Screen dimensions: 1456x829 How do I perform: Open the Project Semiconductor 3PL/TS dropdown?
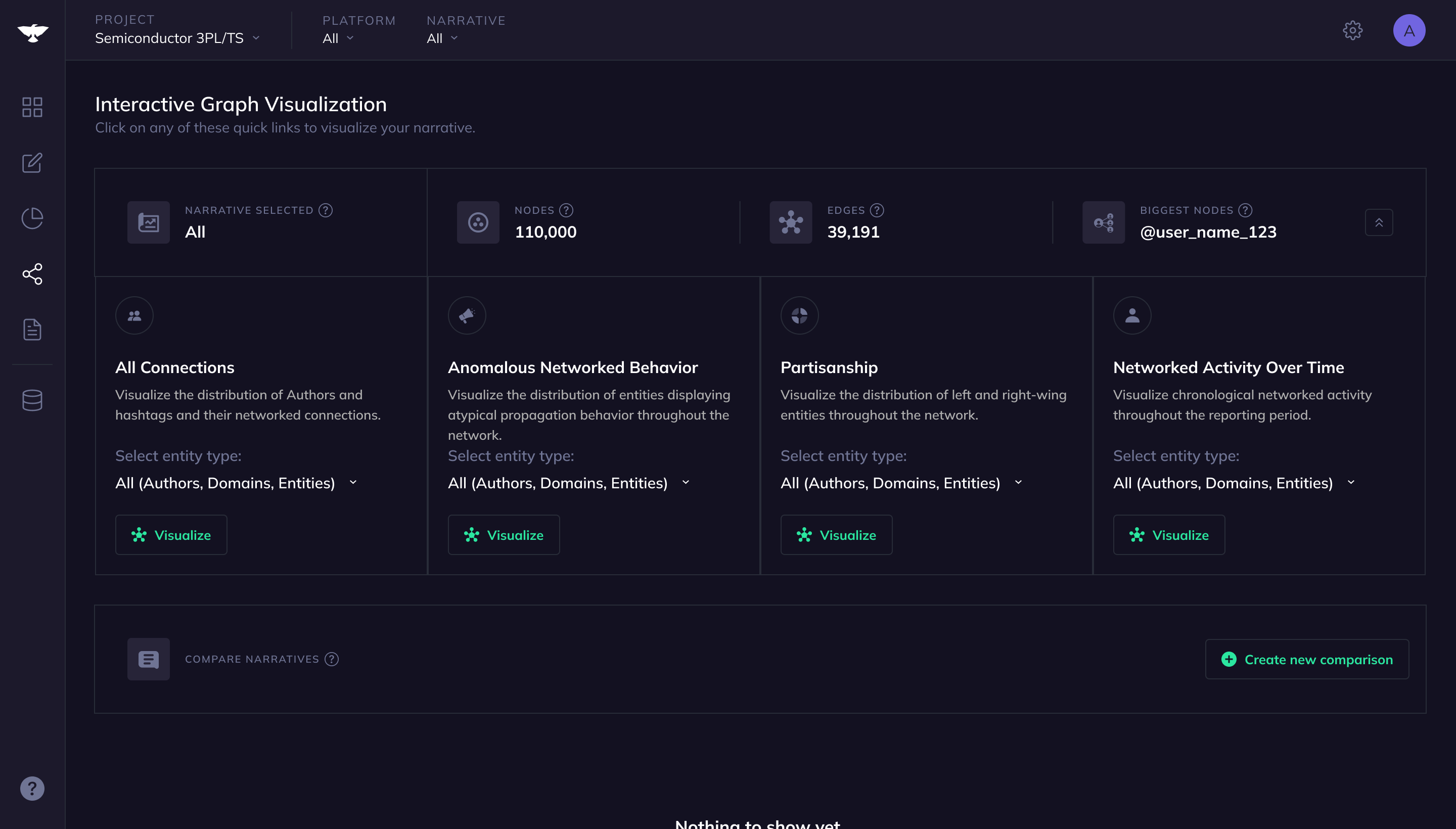pos(177,38)
